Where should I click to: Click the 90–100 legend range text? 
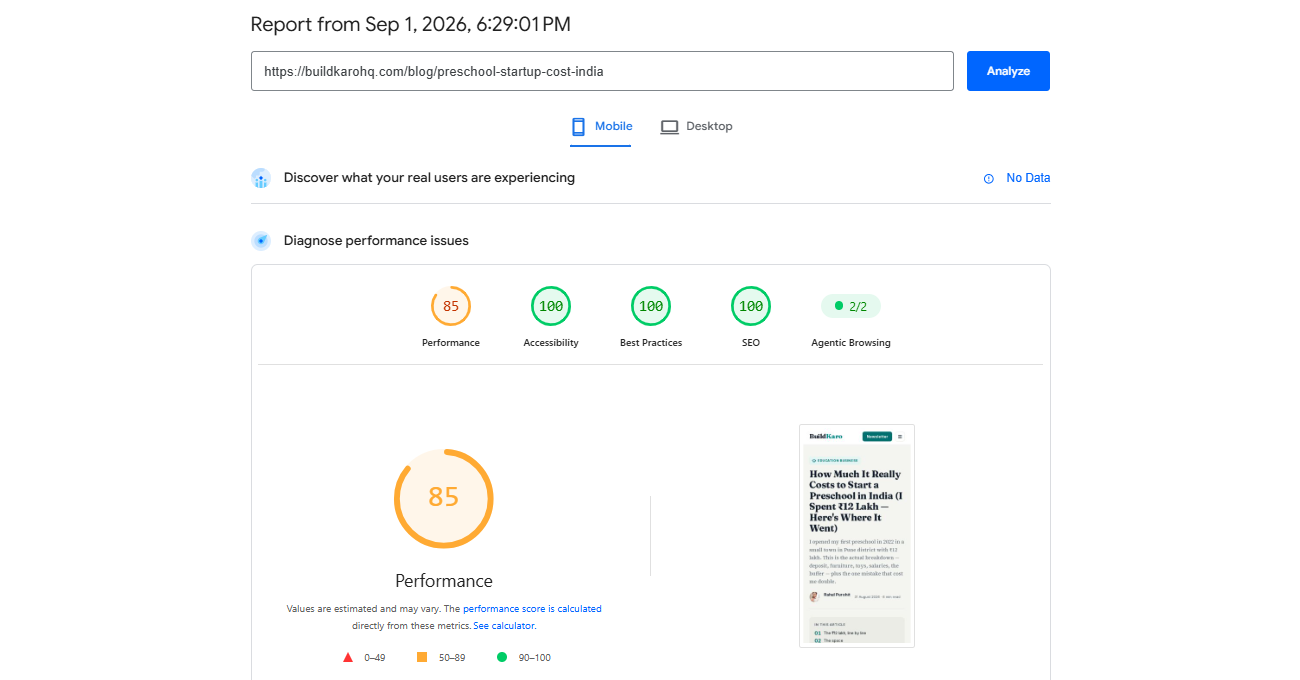click(x=534, y=658)
